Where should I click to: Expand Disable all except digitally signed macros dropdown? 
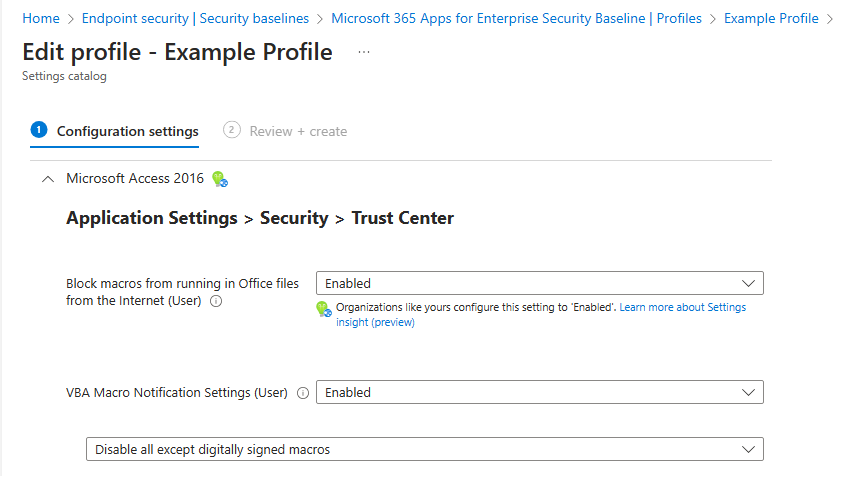coord(424,449)
